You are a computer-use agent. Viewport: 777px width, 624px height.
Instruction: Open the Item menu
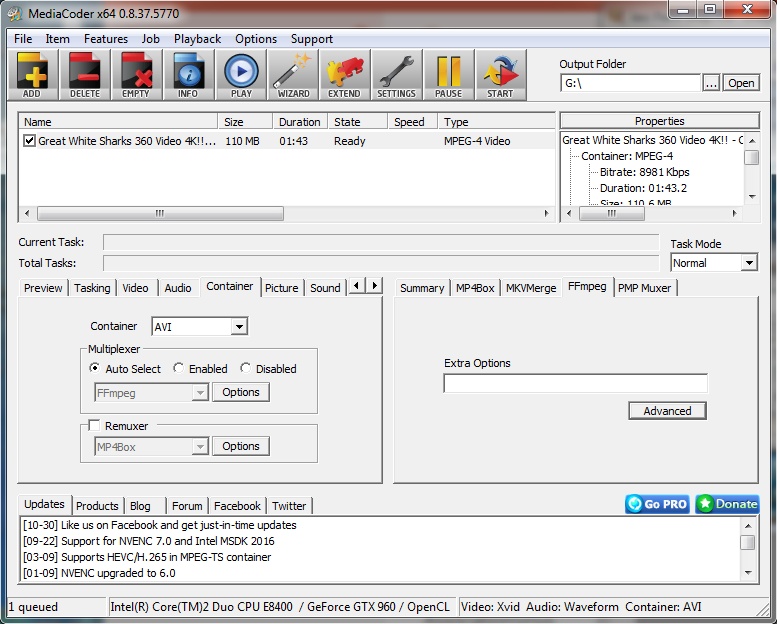57,39
